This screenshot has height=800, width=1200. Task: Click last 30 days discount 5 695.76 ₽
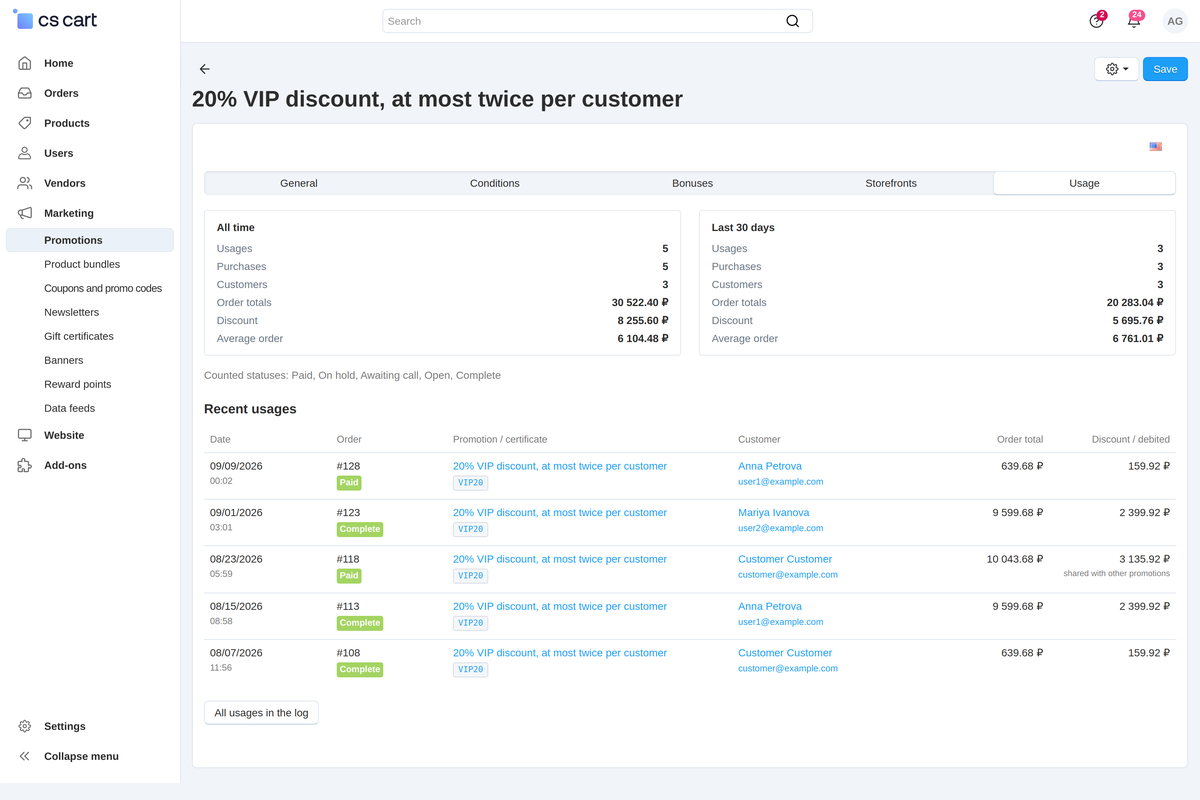(x=1138, y=321)
